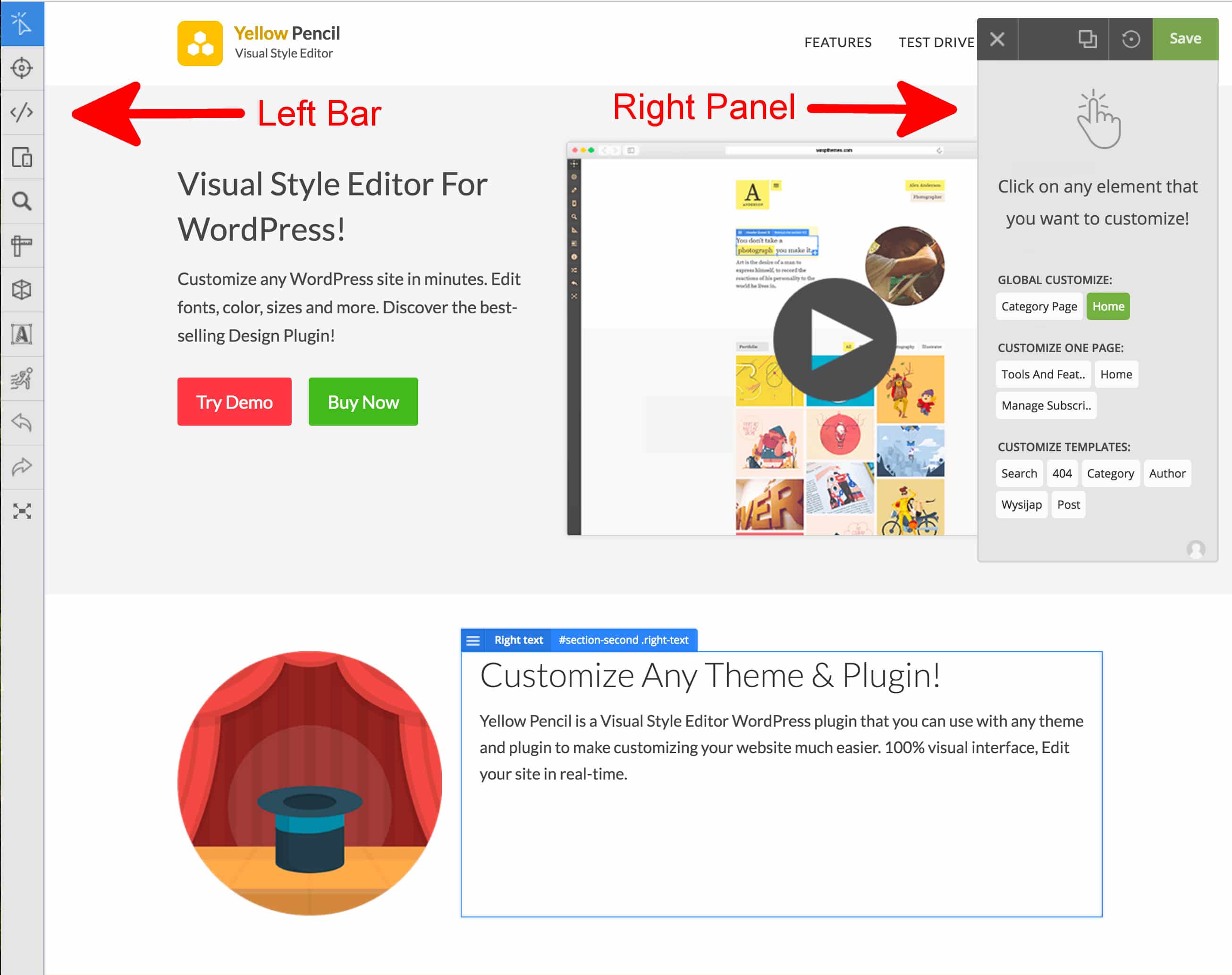Click the Manage Subscri.. page option
Viewport: 1232px width, 975px height.
(1045, 405)
